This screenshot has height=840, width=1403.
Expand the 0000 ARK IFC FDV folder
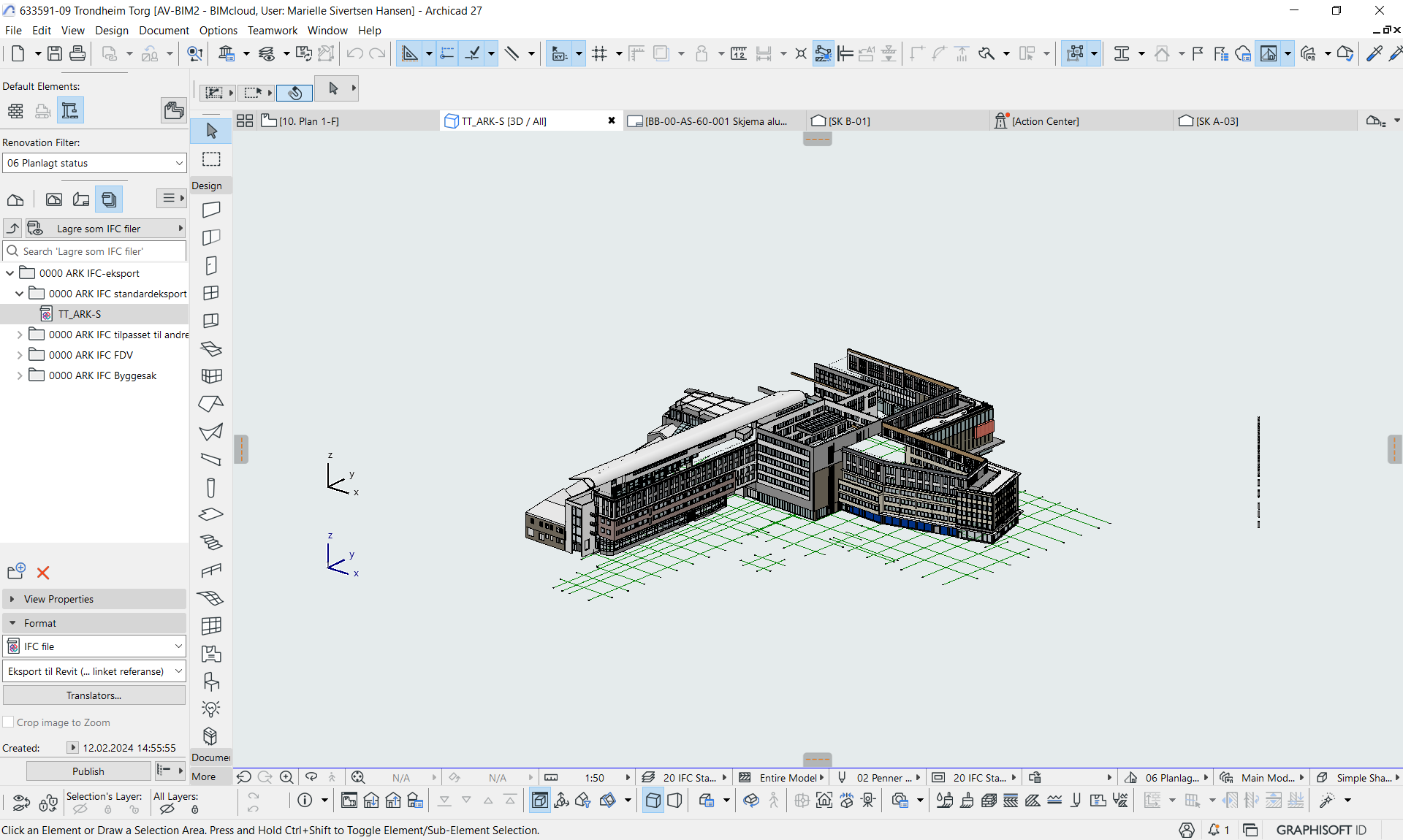point(20,355)
